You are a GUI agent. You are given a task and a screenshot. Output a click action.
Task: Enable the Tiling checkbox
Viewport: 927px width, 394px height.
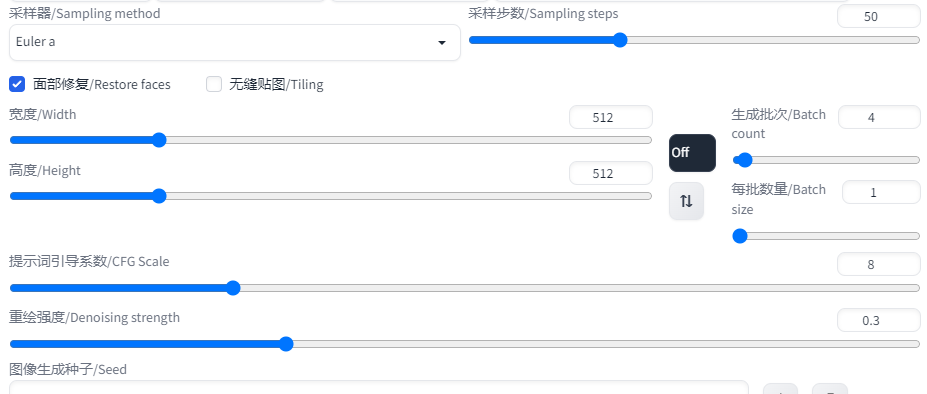[214, 84]
